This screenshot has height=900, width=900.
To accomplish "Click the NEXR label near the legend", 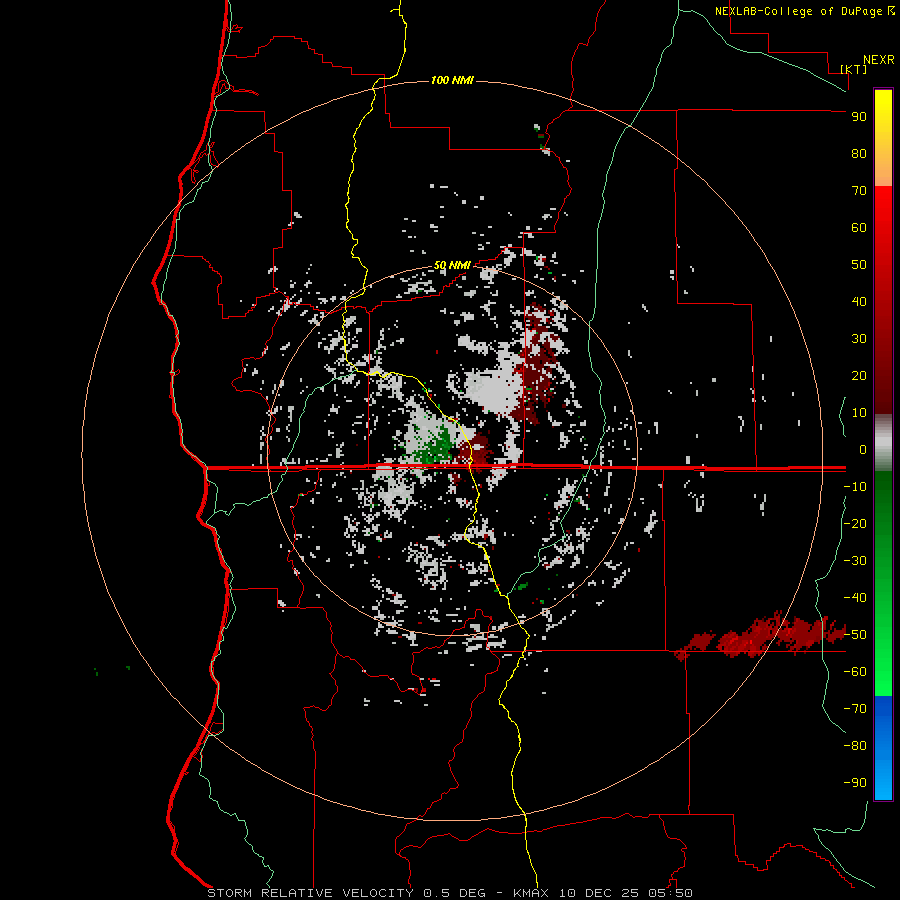I will (879, 60).
